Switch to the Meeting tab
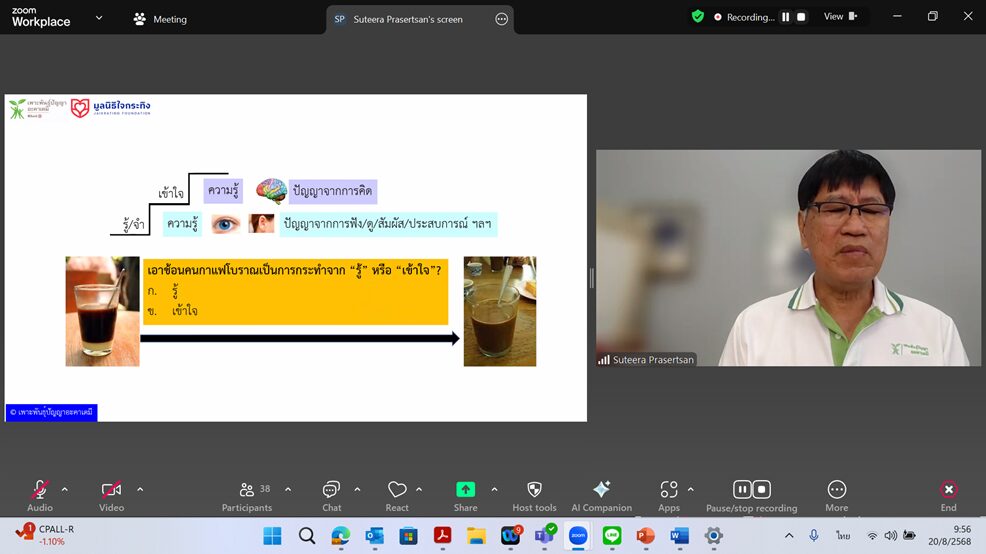The width and height of the screenshot is (986, 554). (x=160, y=19)
